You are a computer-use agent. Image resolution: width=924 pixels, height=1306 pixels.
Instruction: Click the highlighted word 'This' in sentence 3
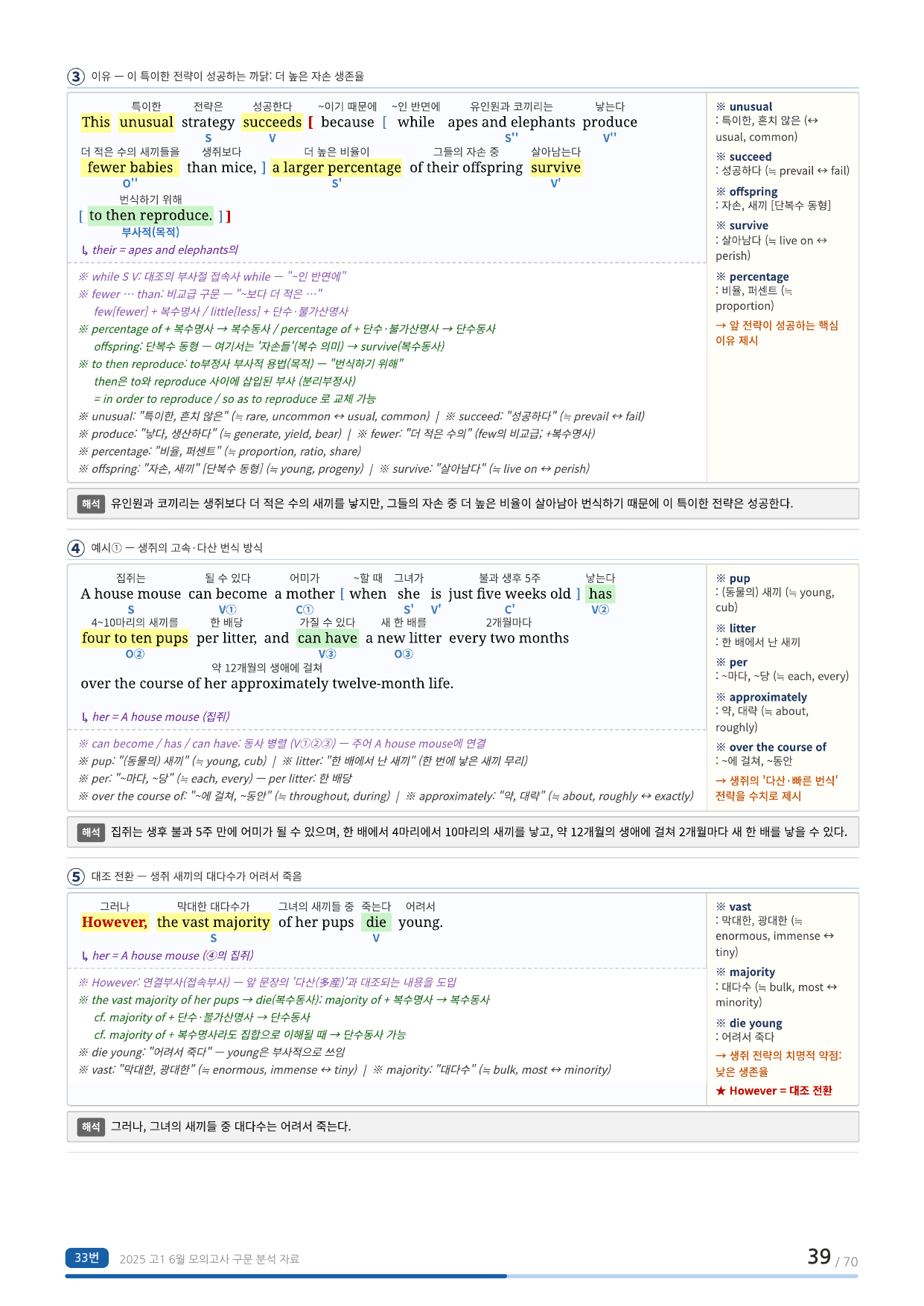(95, 122)
